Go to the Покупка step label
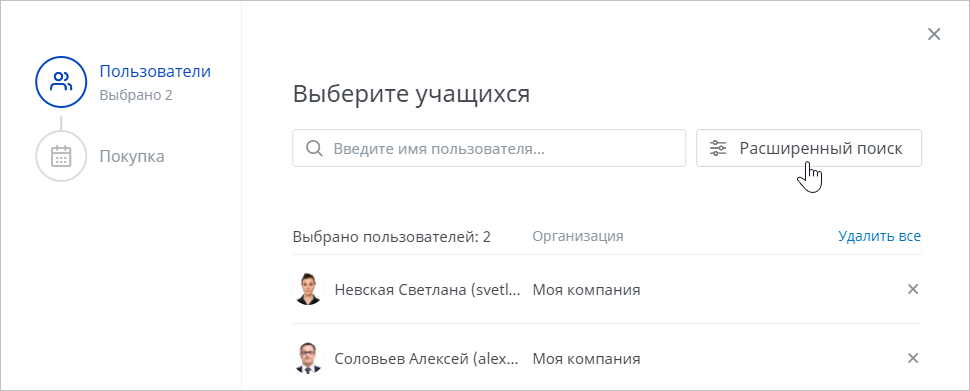970x391 pixels. point(132,157)
